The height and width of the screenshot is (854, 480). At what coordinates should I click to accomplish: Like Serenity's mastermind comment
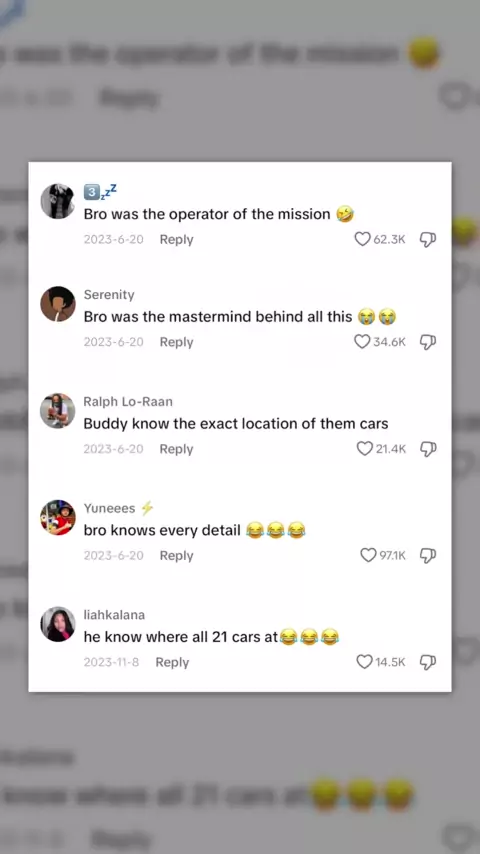point(362,341)
